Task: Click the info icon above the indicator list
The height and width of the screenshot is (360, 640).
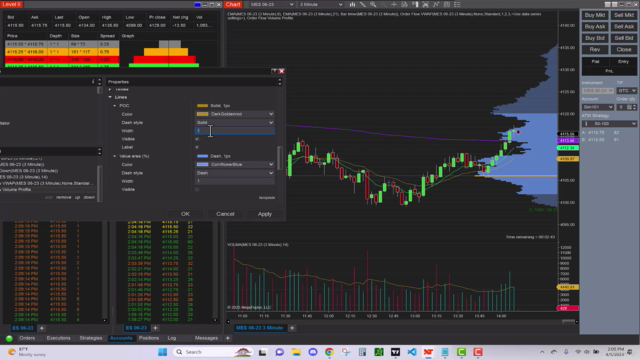Action: pos(93,82)
